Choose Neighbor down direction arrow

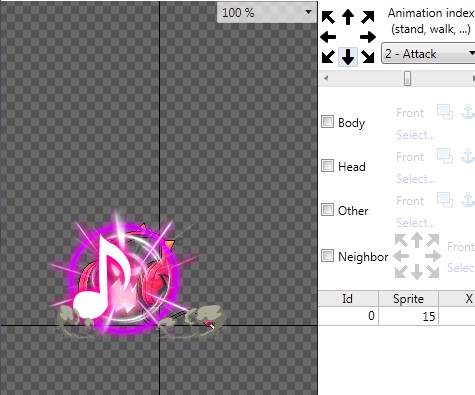(x=417, y=272)
